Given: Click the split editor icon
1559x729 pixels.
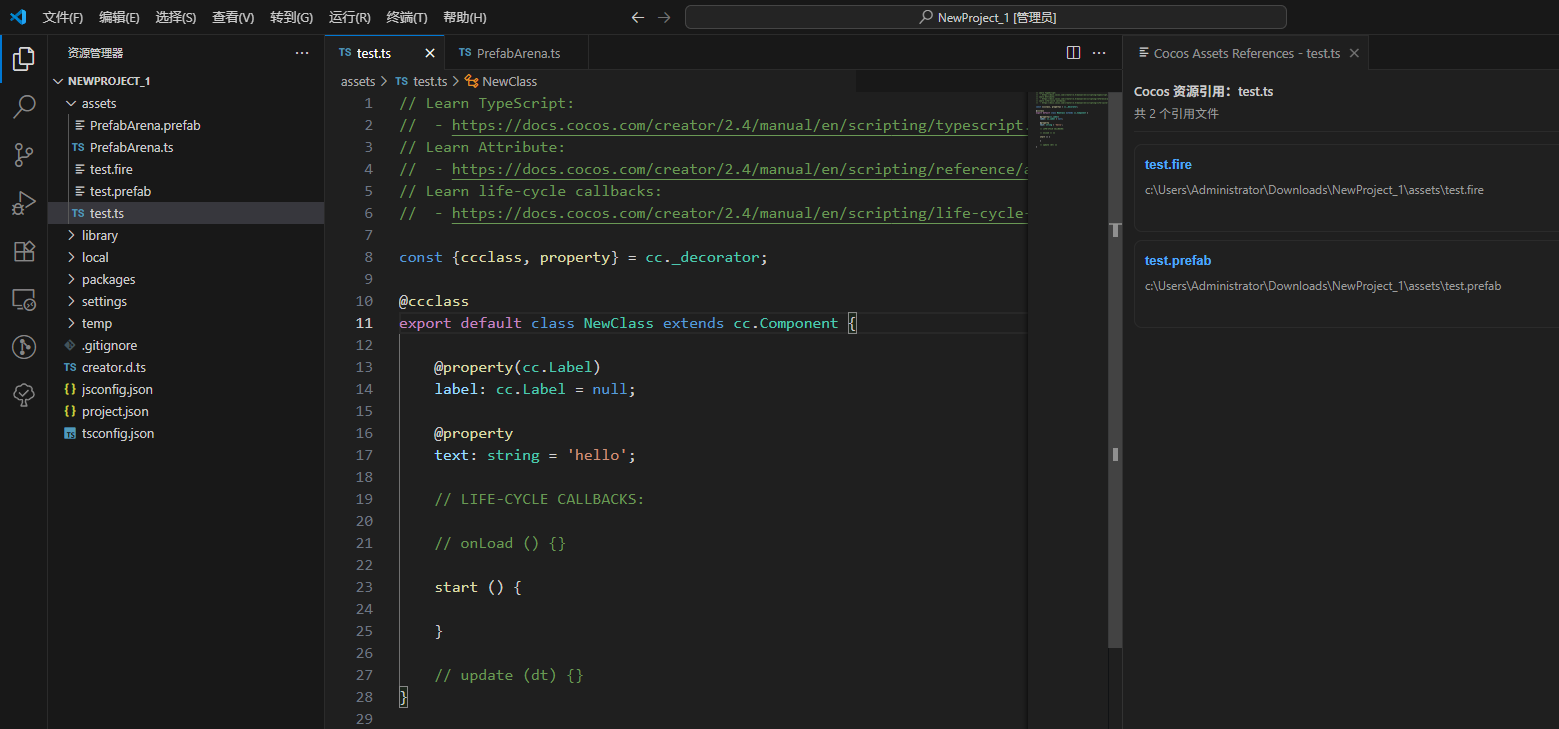Looking at the screenshot, I should click(x=1073, y=53).
